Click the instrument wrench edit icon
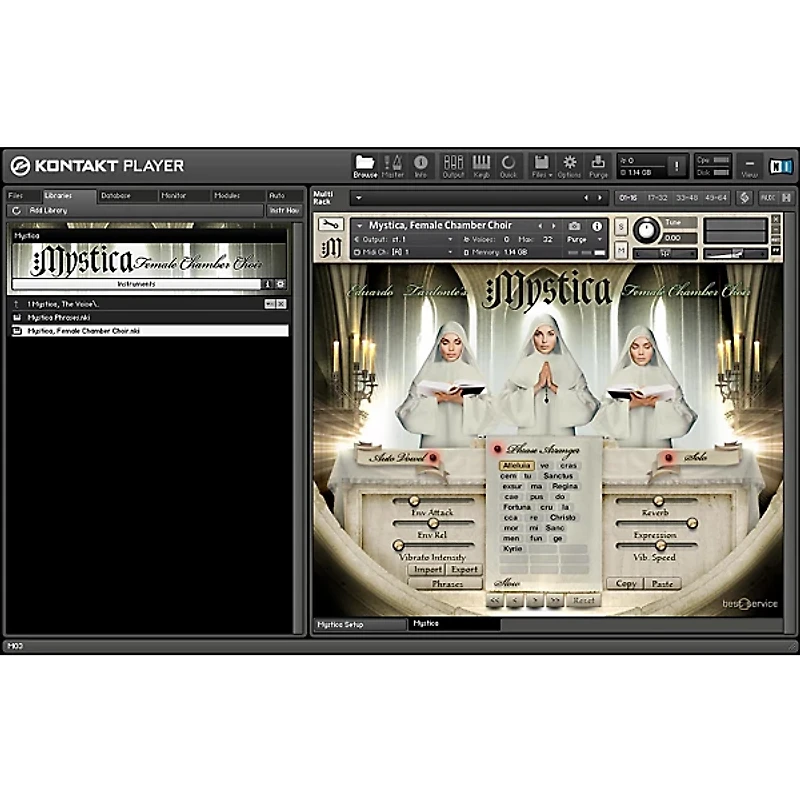800x800 pixels. pyautogui.click(x=330, y=225)
